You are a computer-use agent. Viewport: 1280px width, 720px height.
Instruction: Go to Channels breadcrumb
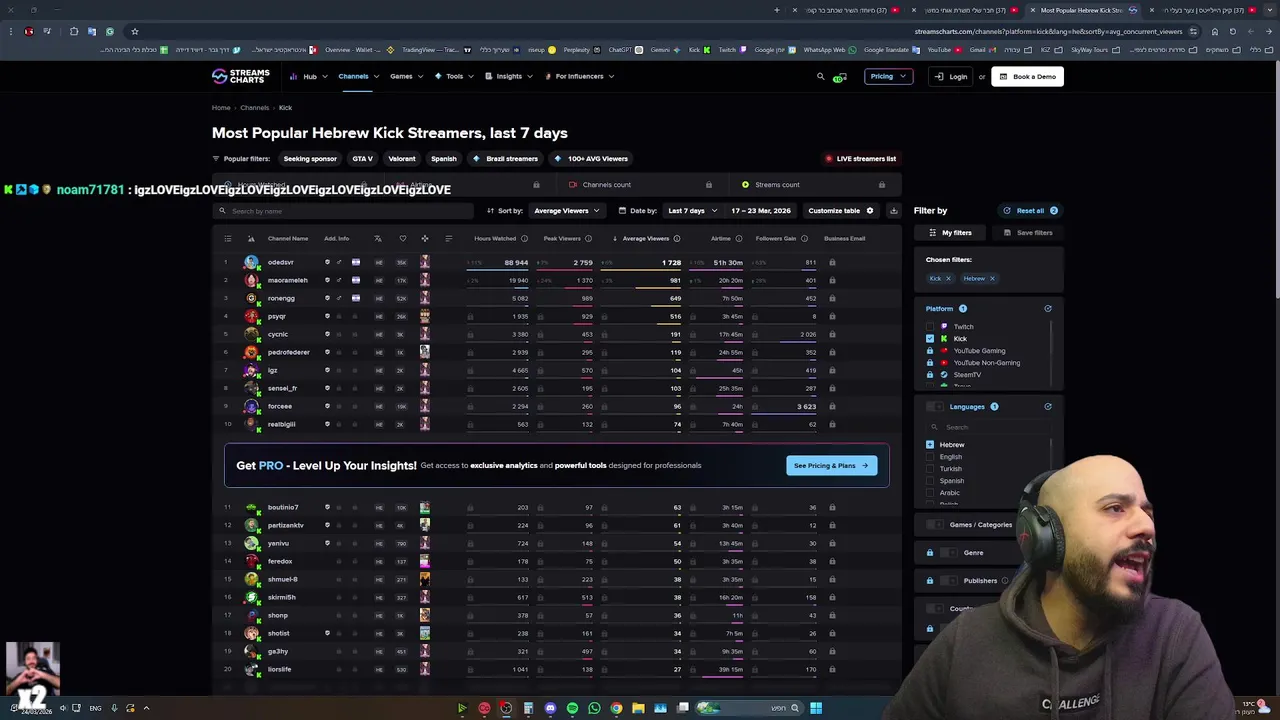click(x=254, y=108)
